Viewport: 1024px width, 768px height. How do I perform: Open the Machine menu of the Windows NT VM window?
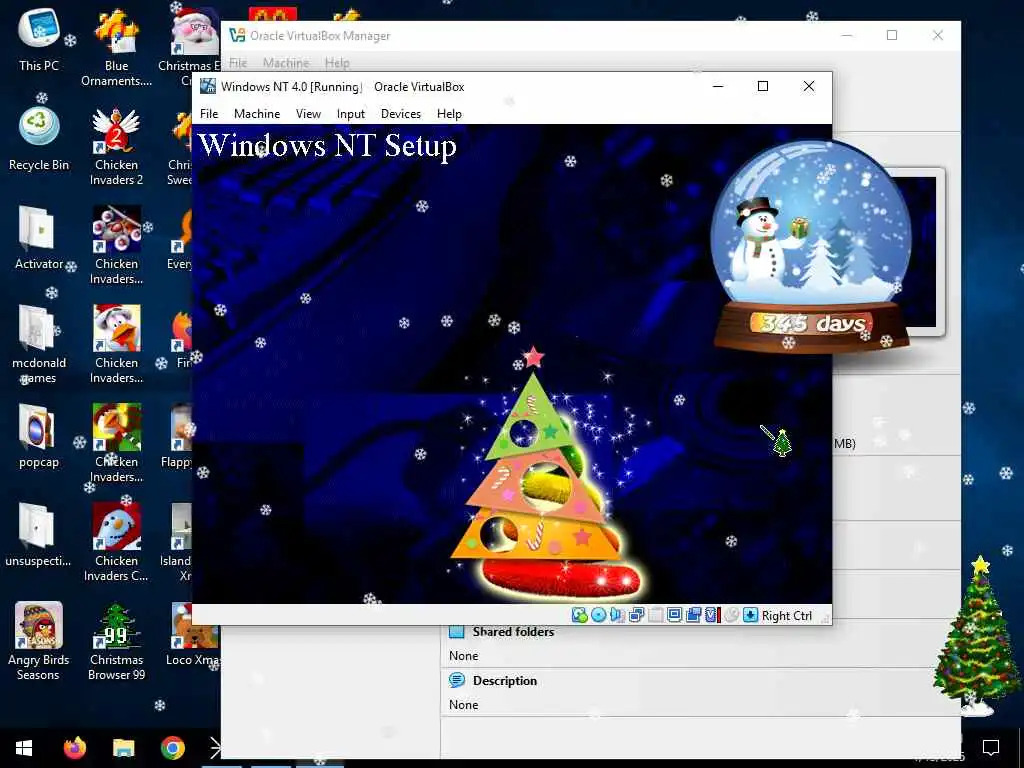[257, 114]
